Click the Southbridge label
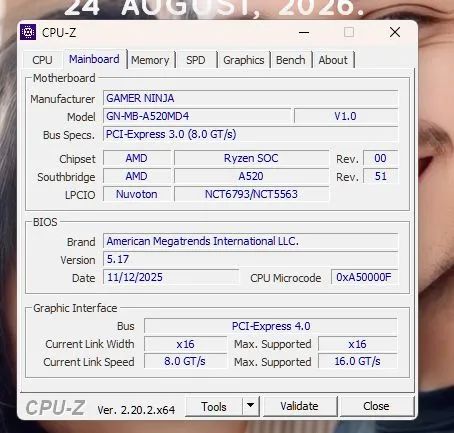This screenshot has width=454, height=433. 66,177
